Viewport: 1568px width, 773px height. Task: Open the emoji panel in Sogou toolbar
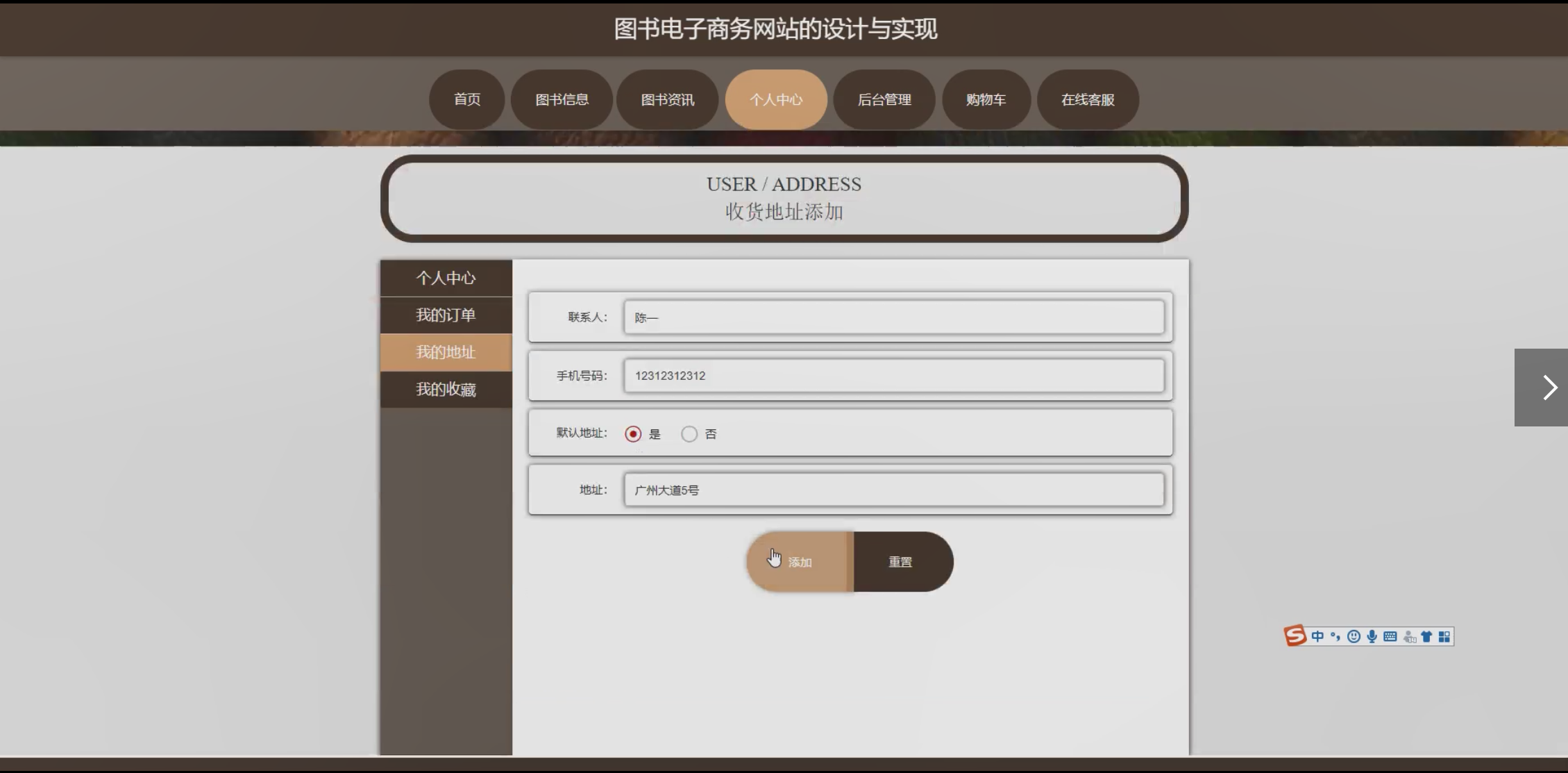tap(1354, 636)
